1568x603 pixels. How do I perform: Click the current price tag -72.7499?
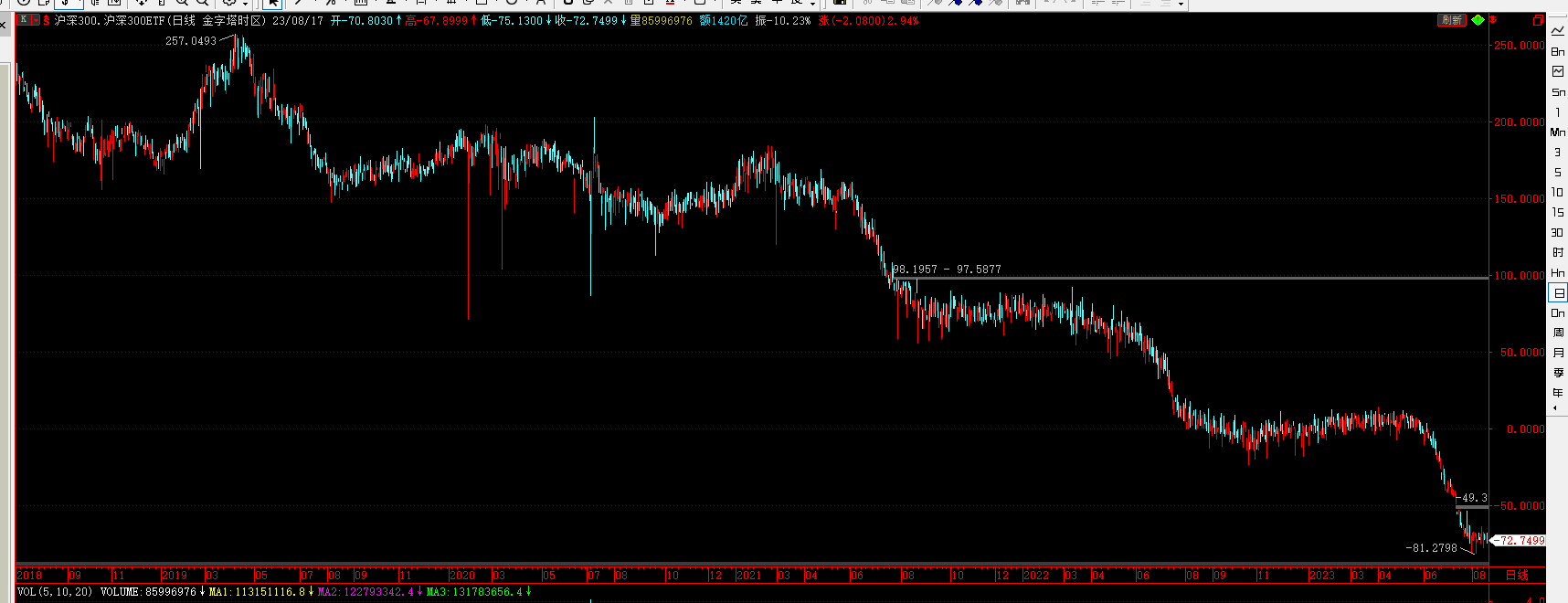[x=1520, y=540]
